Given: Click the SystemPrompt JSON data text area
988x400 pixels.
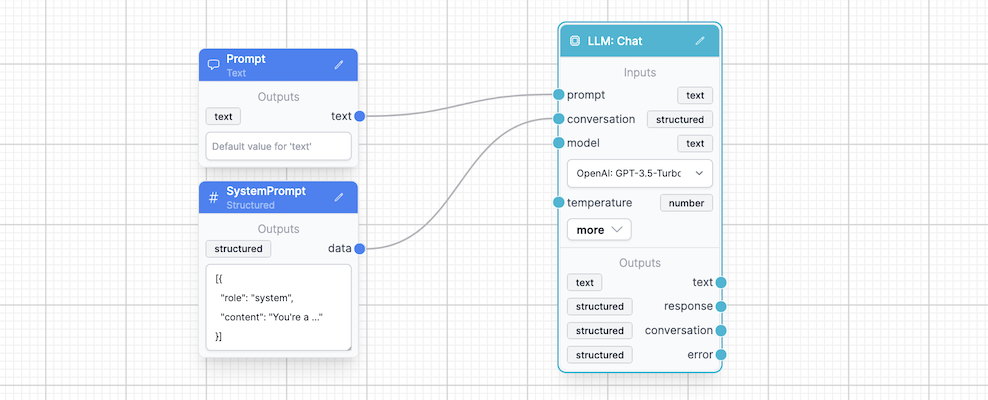Looking at the screenshot, I should (279, 307).
